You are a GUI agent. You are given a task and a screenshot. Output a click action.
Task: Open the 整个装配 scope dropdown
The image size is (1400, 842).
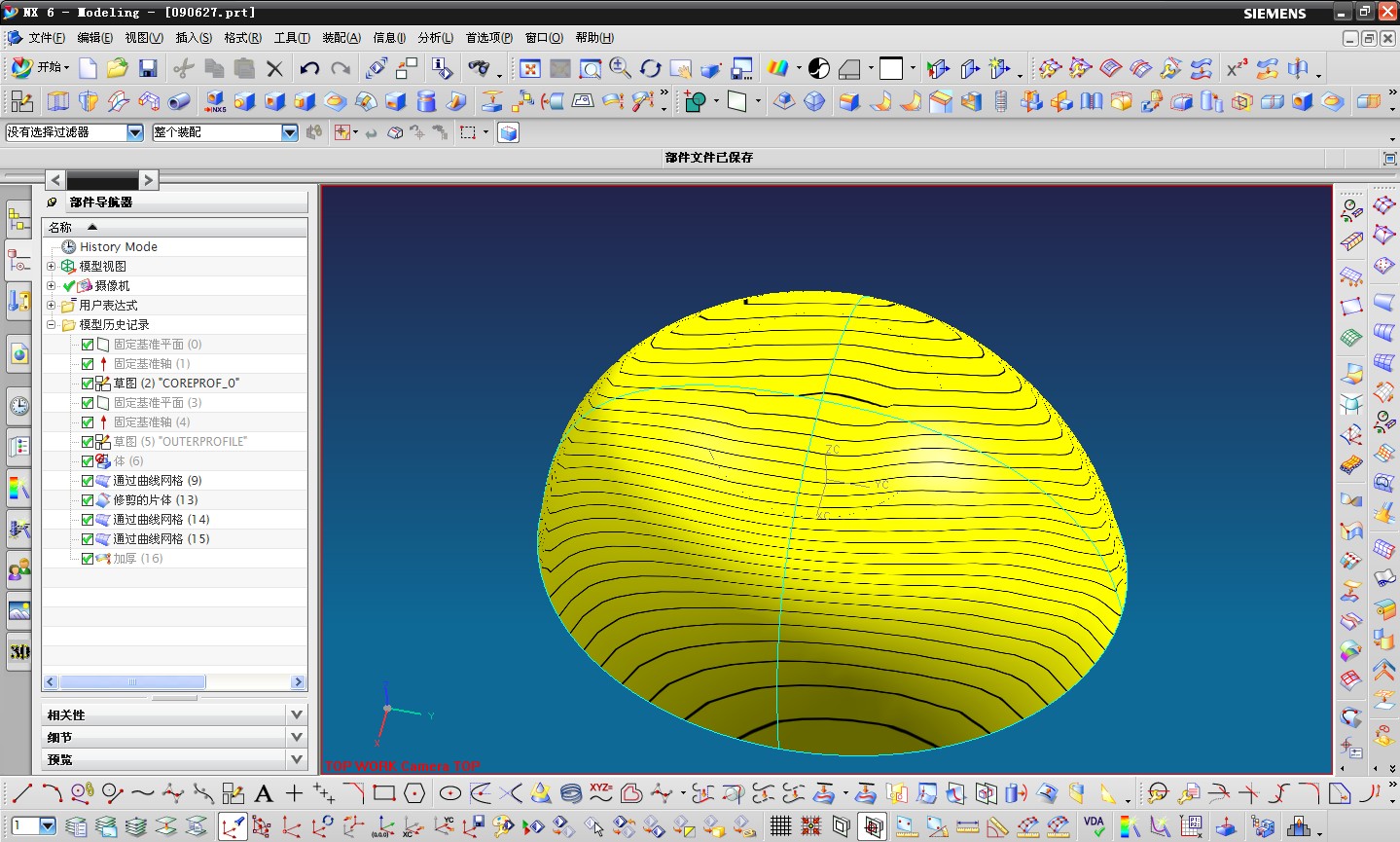[289, 132]
